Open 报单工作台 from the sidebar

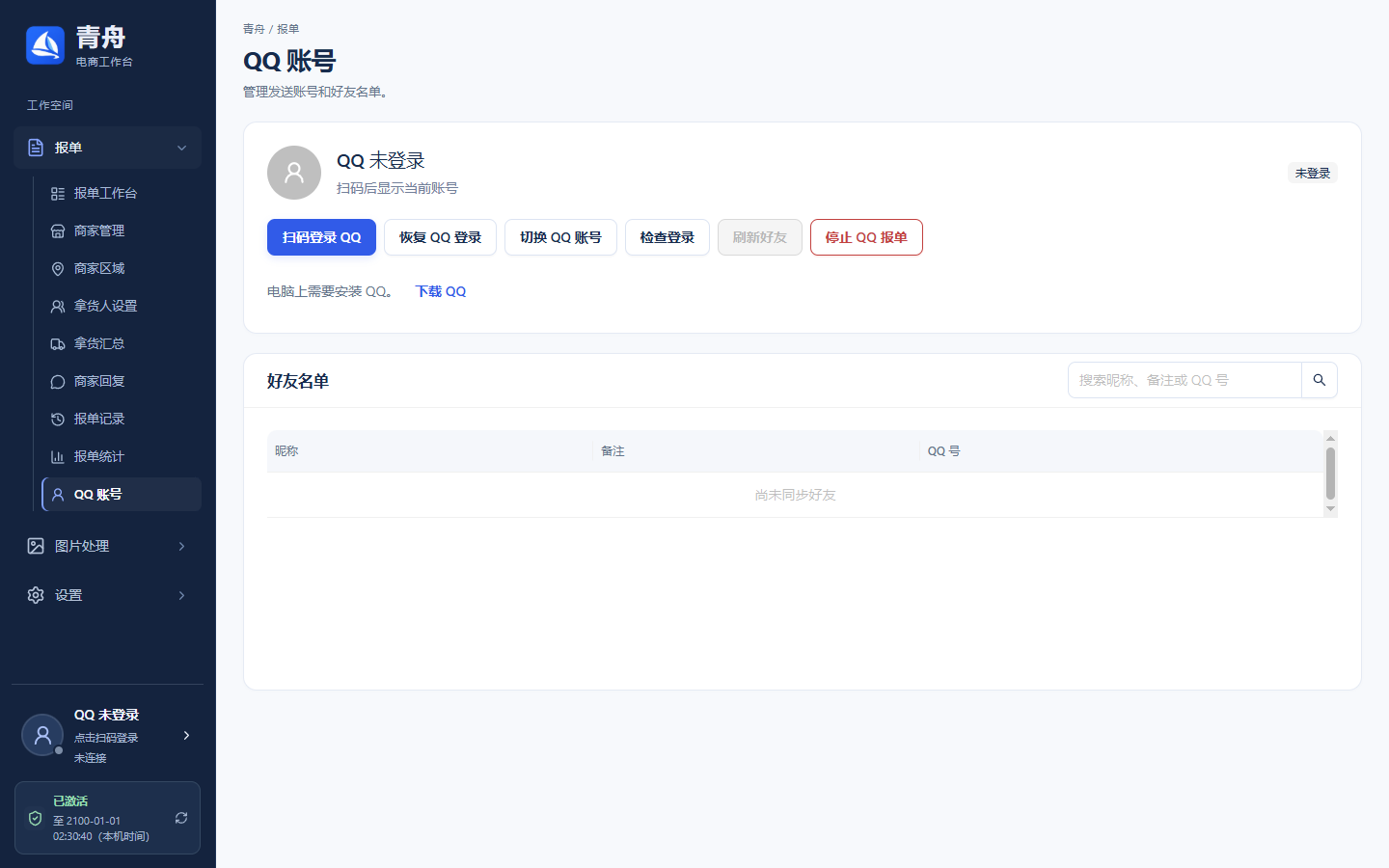click(x=122, y=193)
